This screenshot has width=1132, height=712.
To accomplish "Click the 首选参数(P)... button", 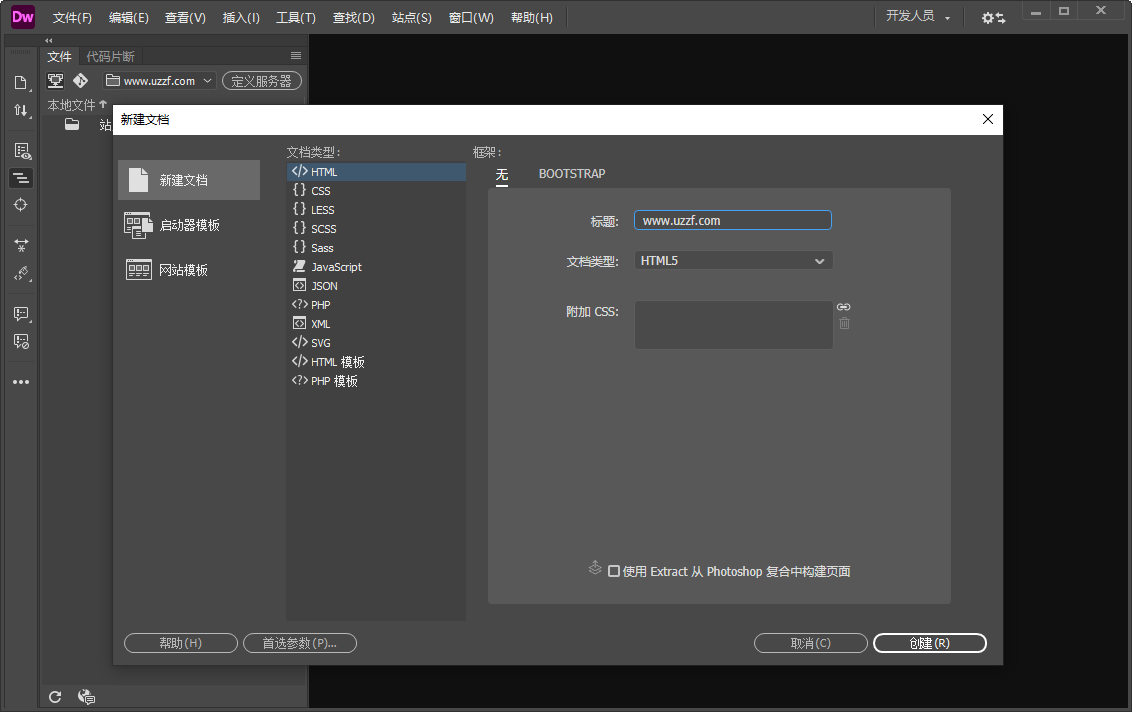I will 300,643.
